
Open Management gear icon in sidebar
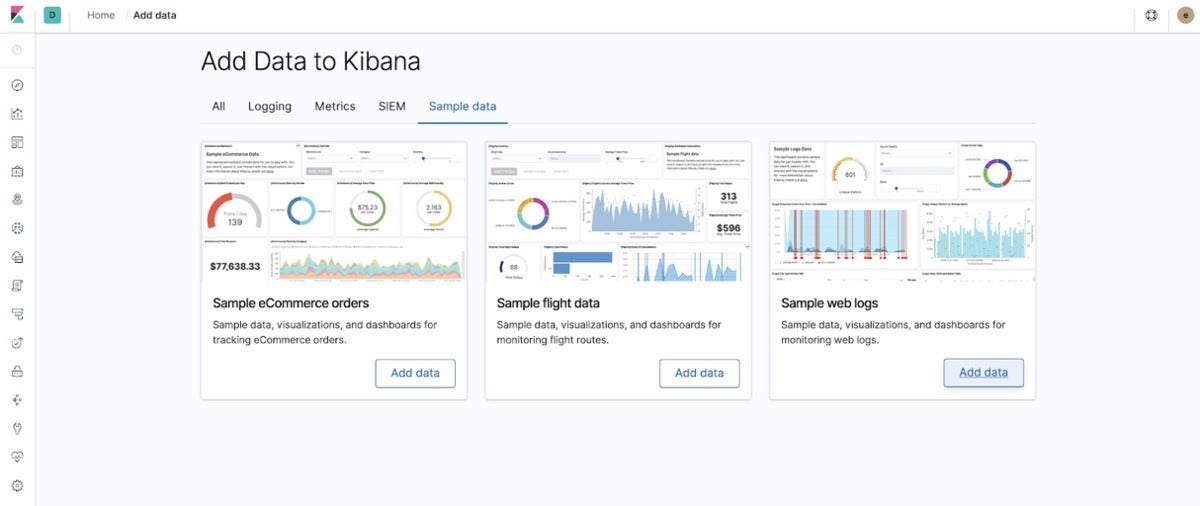tap(17, 485)
